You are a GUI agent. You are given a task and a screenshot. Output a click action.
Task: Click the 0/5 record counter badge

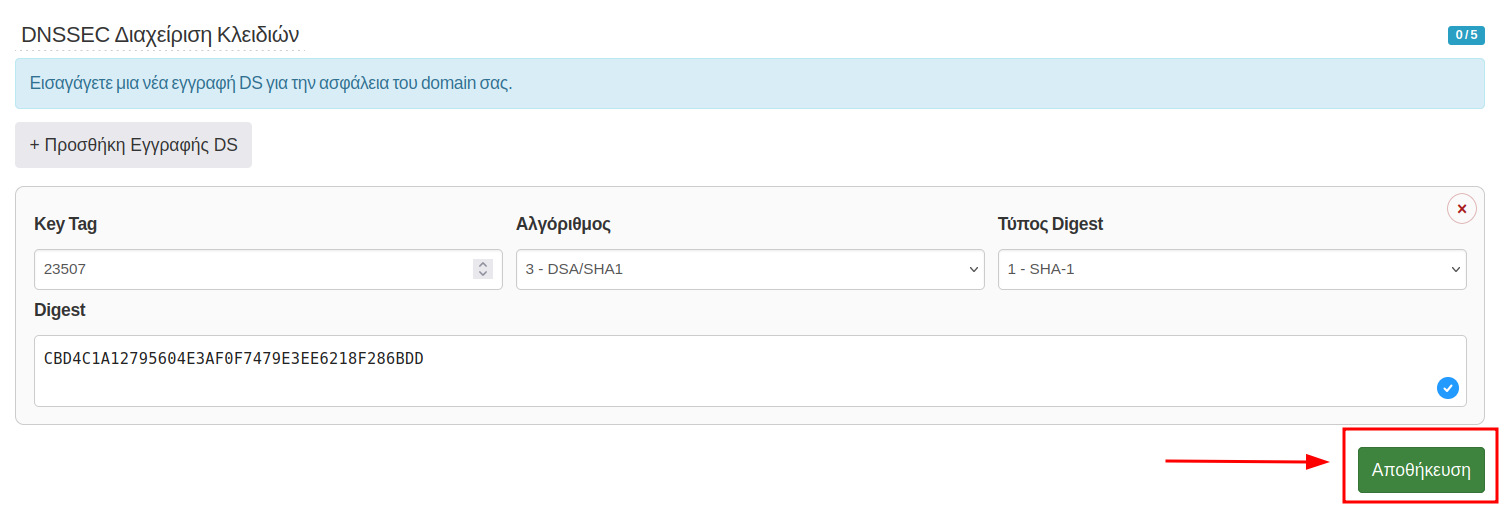pos(1466,35)
